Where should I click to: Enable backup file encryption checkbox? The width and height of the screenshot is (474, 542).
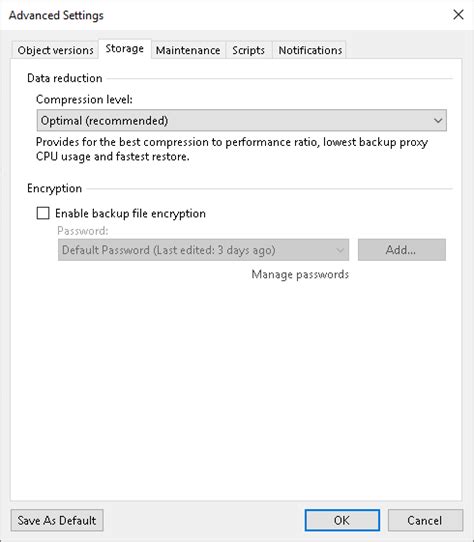tap(43, 213)
